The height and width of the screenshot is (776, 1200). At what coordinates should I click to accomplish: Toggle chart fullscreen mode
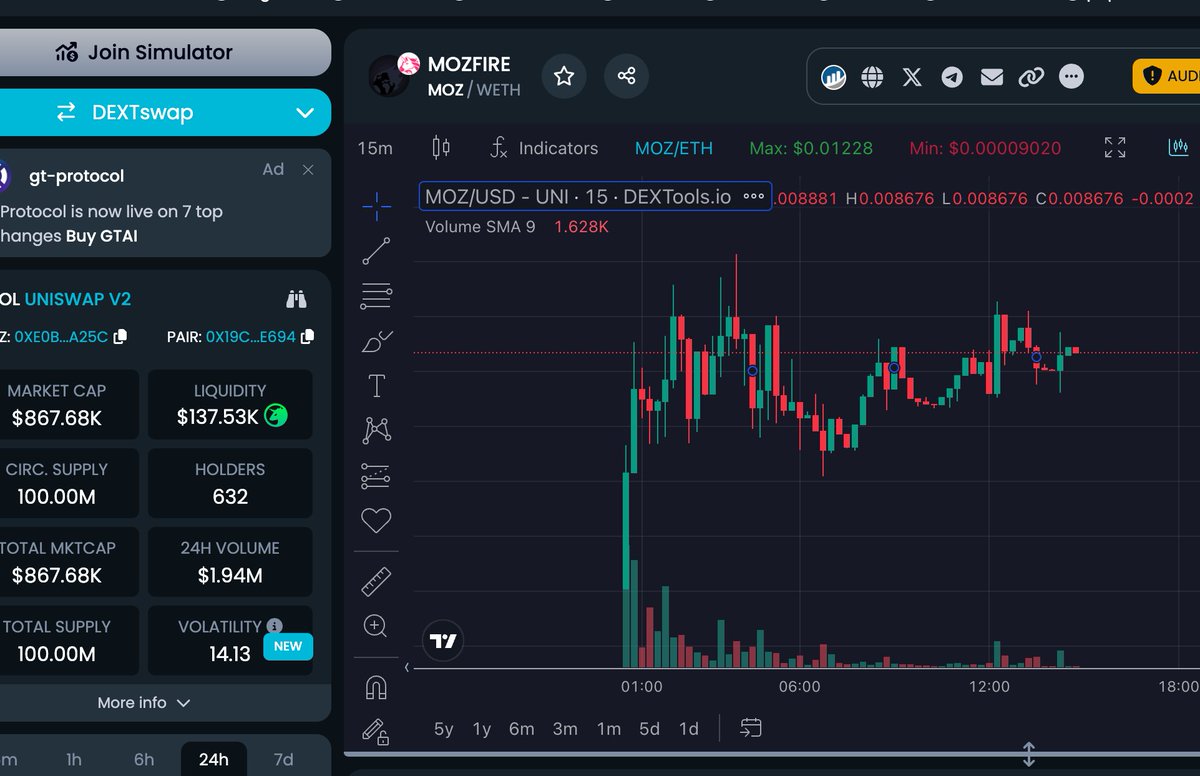click(1115, 148)
